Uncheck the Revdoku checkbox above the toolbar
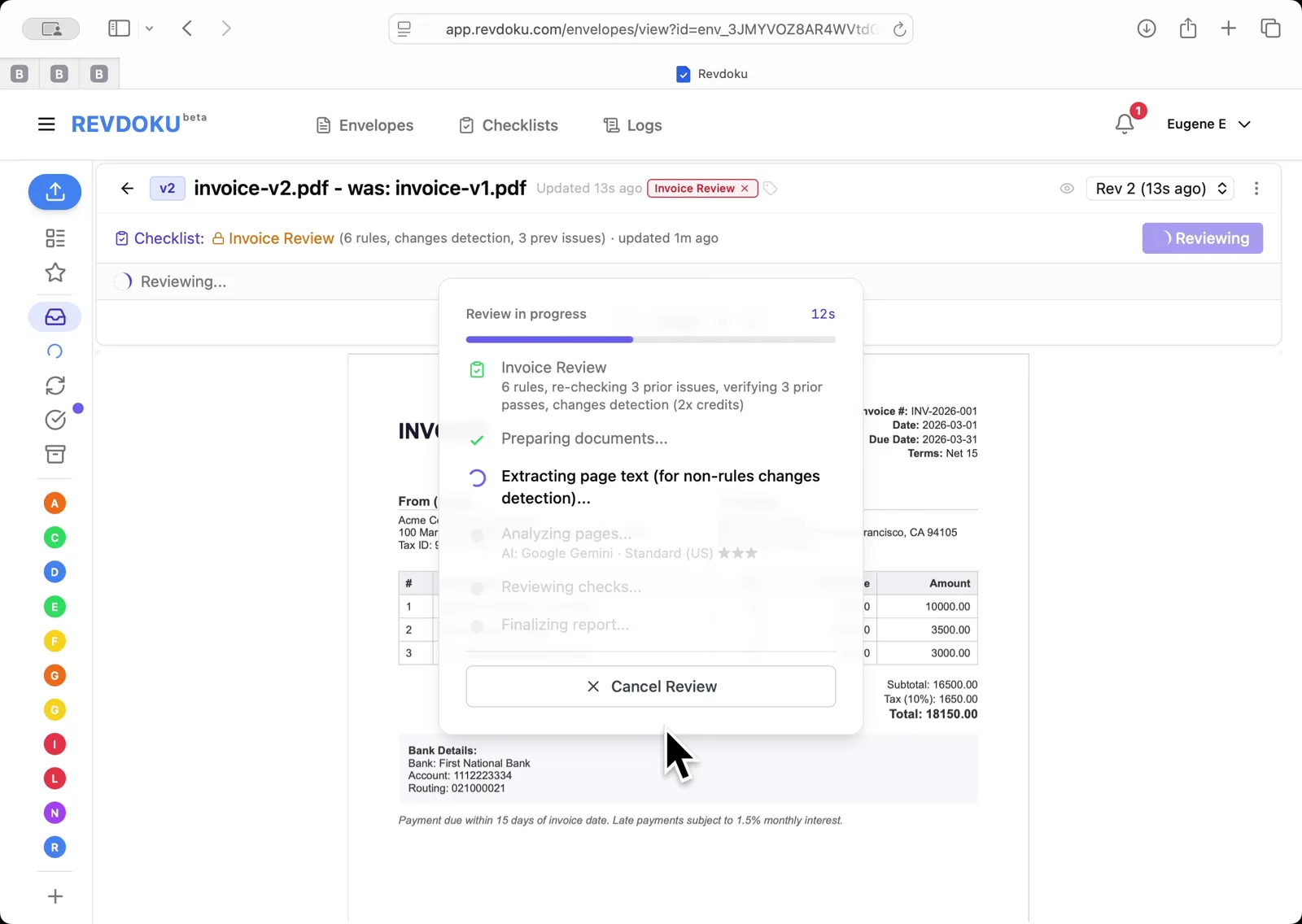Viewport: 1302px width, 924px height. [683, 73]
